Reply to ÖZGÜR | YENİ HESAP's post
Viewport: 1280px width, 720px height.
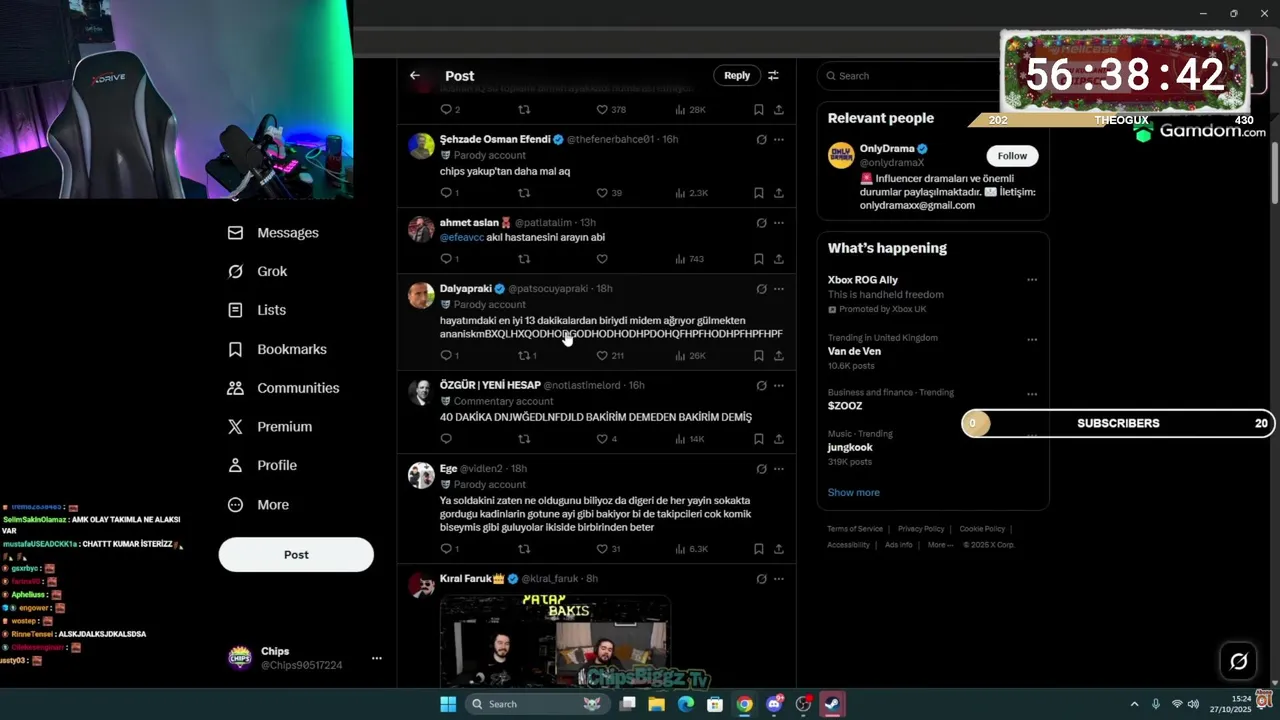[x=446, y=439]
